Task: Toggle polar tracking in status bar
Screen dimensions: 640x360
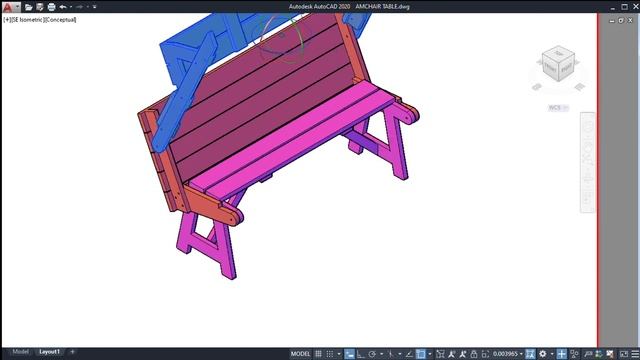Action: pos(372,354)
